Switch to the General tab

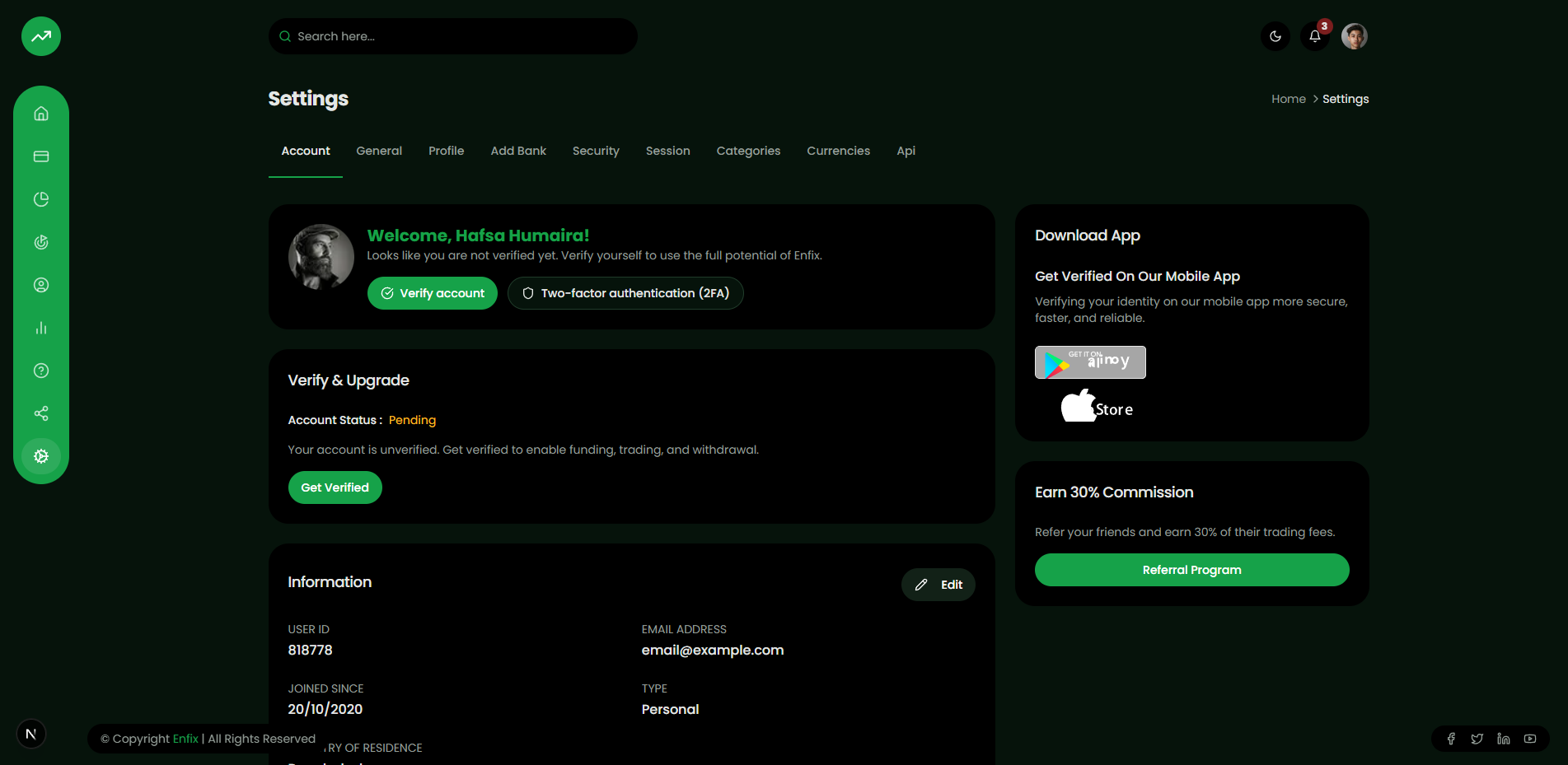pyautogui.click(x=379, y=152)
